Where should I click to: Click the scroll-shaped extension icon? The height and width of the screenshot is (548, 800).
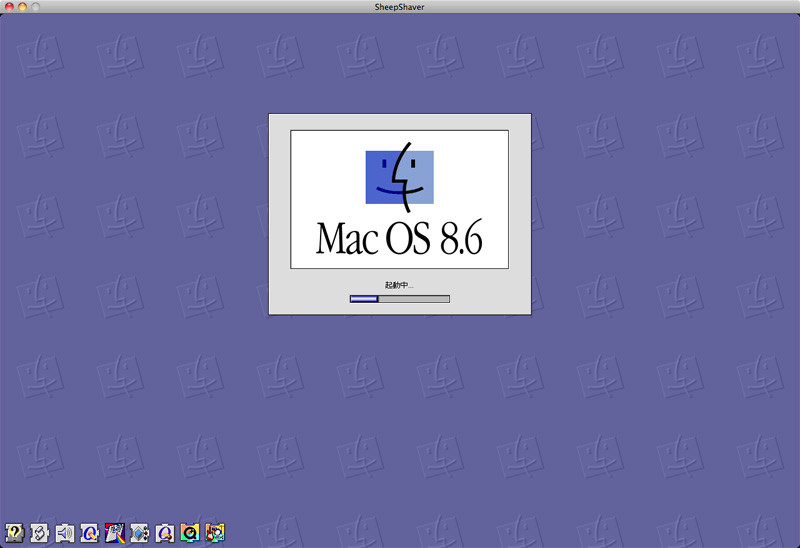pyautogui.click(x=39, y=533)
